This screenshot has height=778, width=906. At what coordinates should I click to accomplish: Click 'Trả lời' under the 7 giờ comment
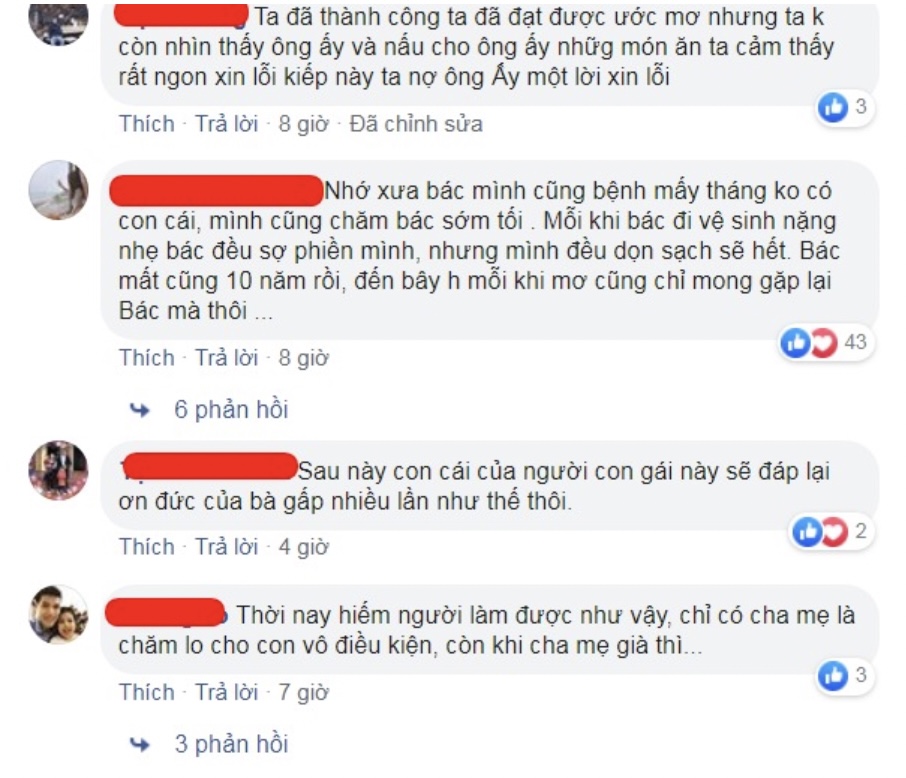point(226,692)
